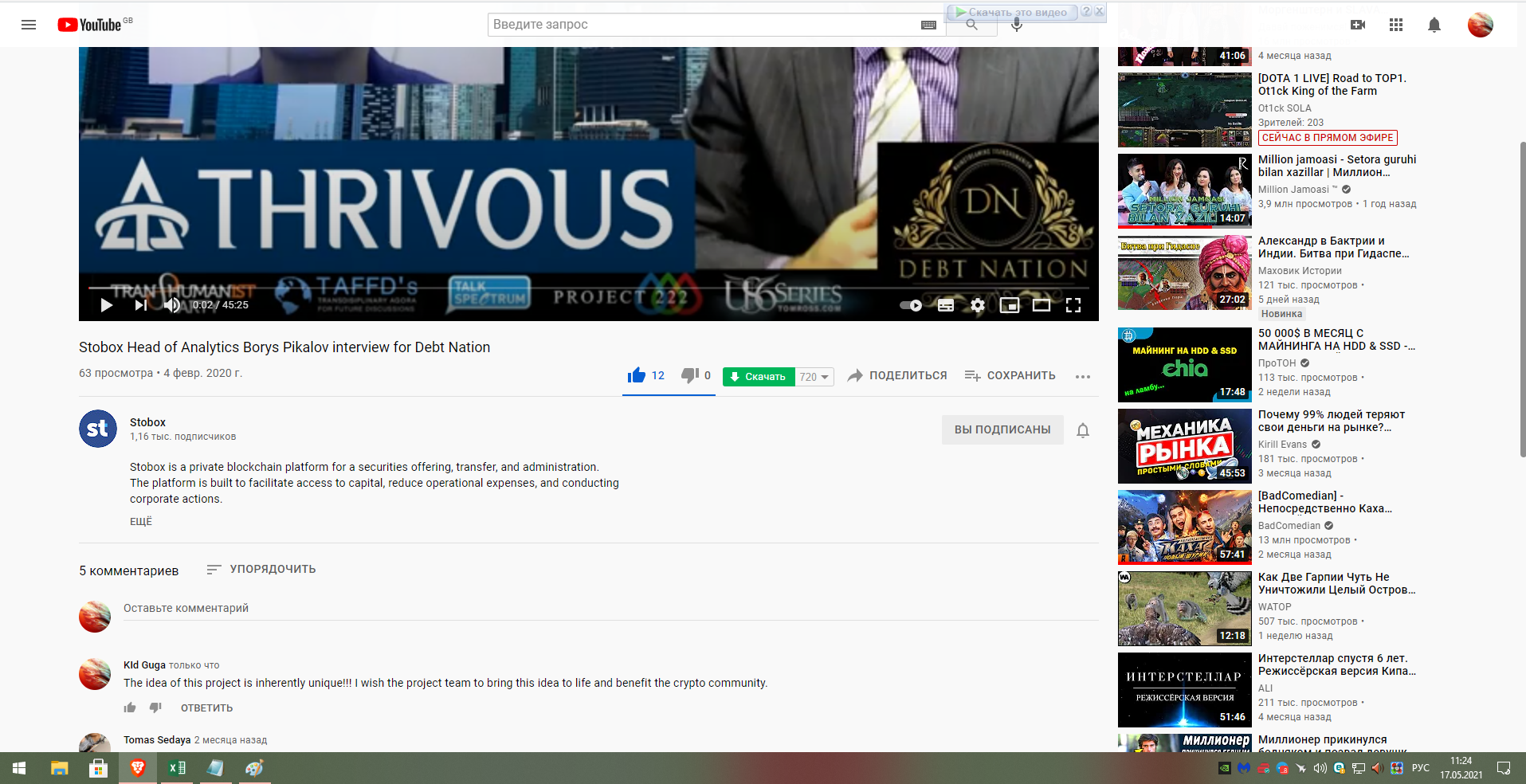Like Kld Guga's comment
Viewport: 1526px width, 784px height.
click(x=130, y=708)
